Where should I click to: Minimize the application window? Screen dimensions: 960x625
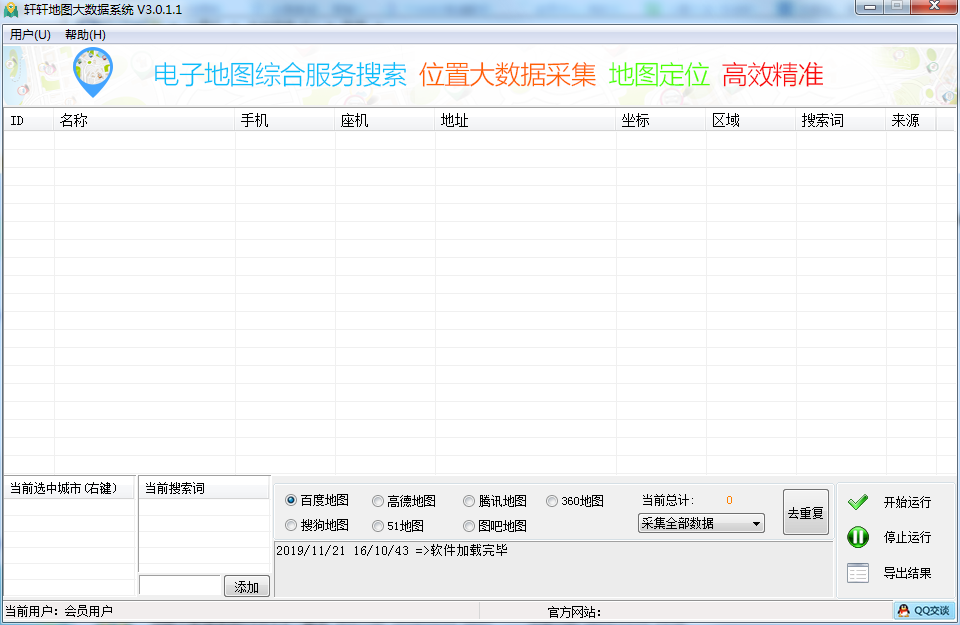tap(869, 6)
